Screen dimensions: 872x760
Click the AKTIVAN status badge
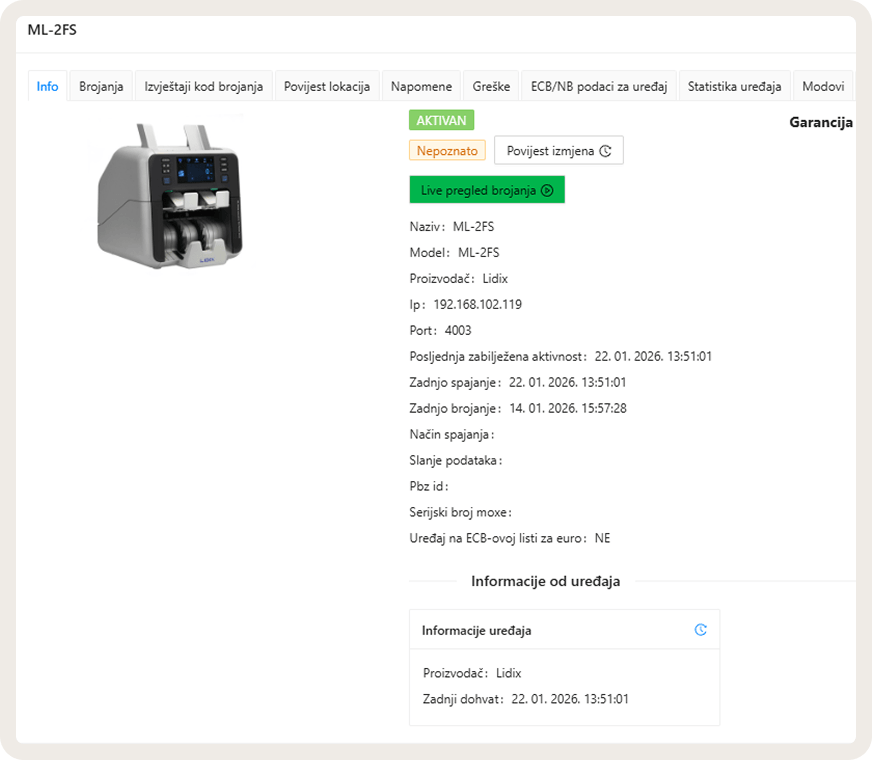tap(442, 120)
